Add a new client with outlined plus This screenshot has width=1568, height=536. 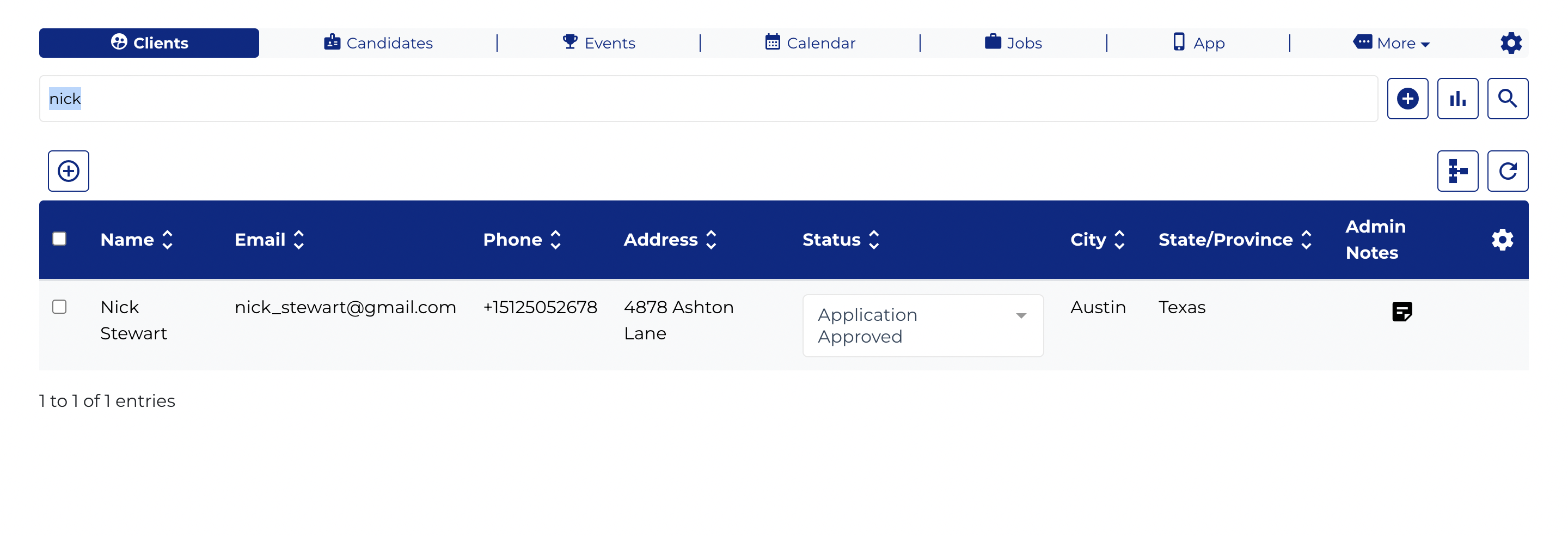point(69,171)
